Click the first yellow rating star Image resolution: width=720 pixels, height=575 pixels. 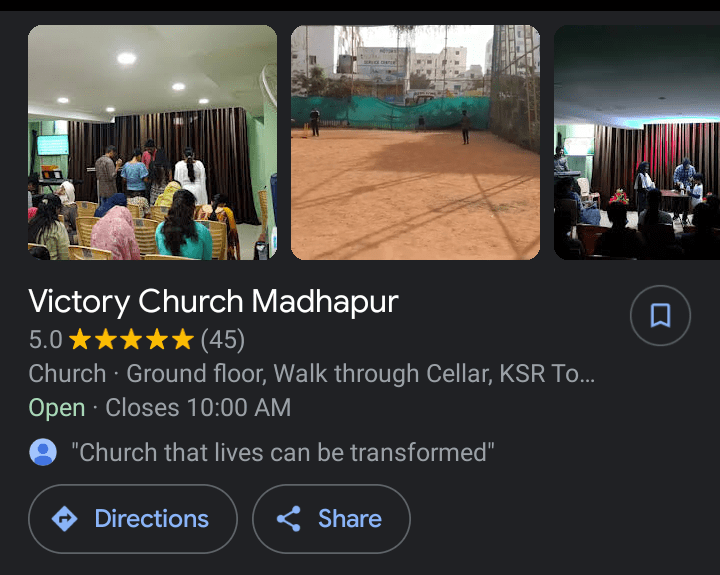point(80,339)
